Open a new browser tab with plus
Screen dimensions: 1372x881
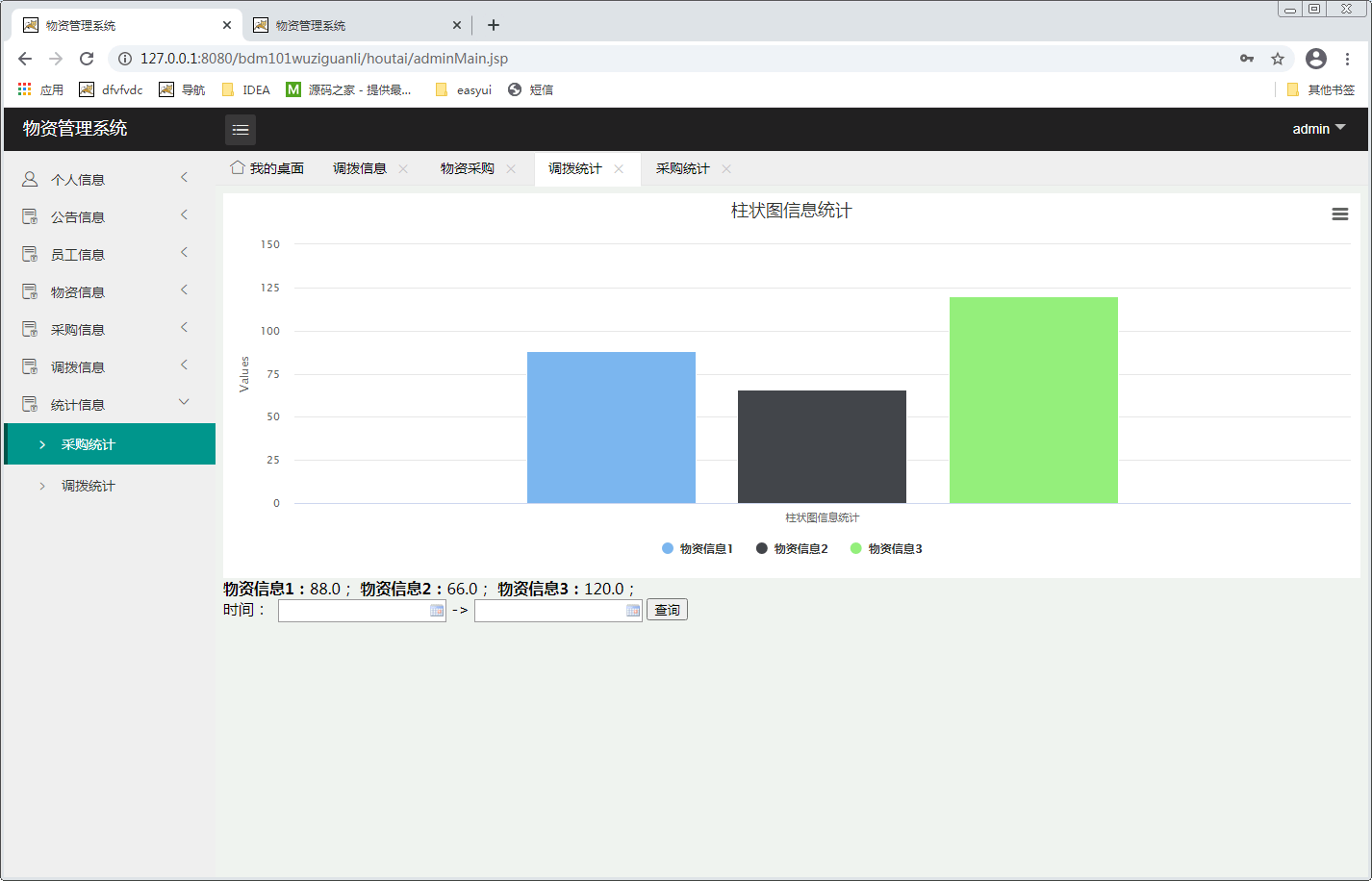pos(494,25)
